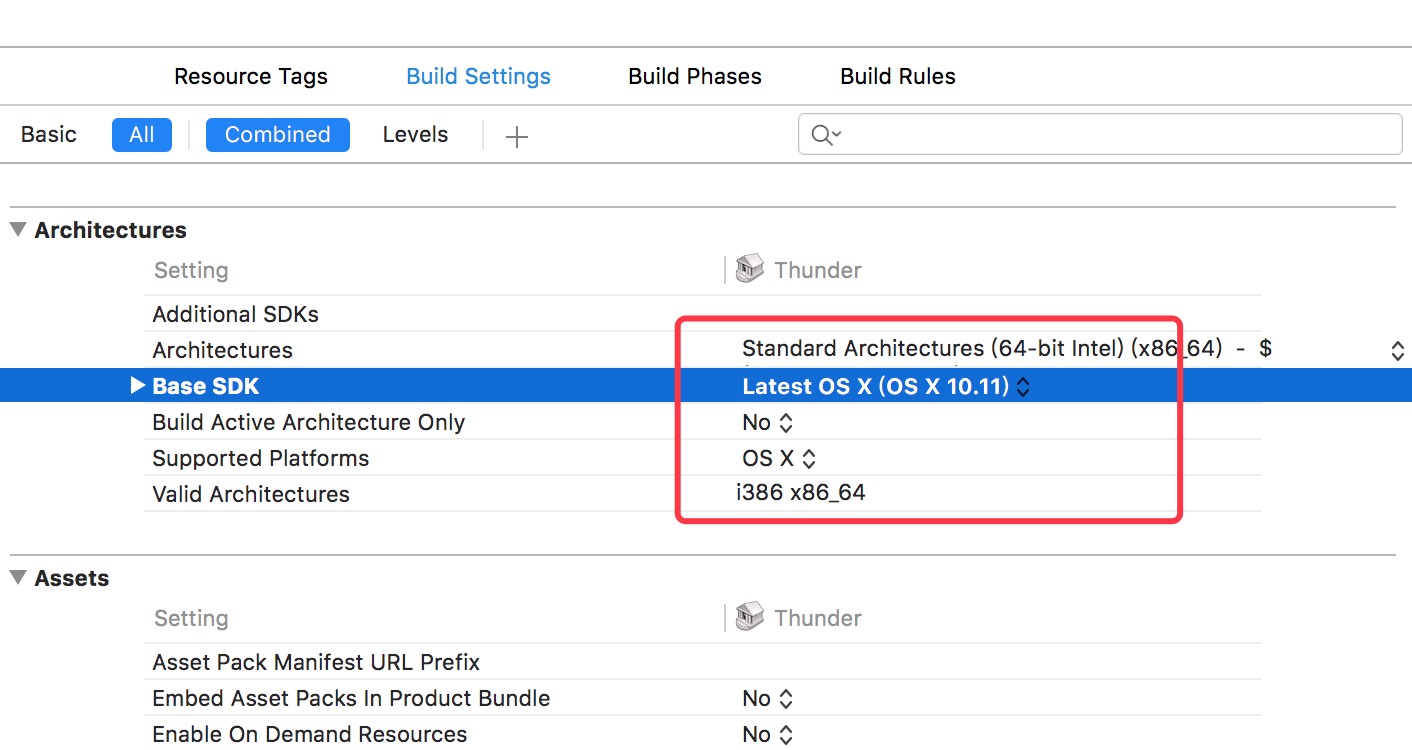Toggle Embed Asset Packs In Product Bundle value

coord(767,698)
